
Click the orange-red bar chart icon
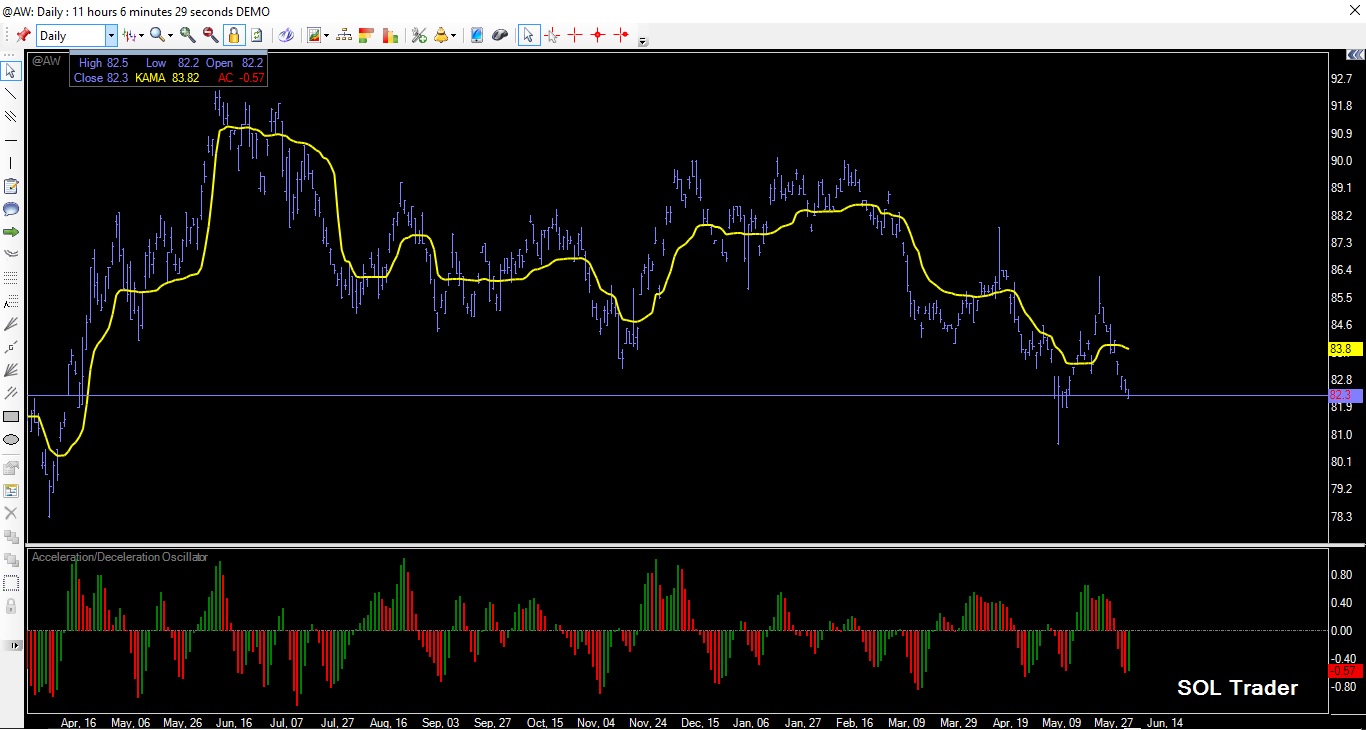coord(389,35)
